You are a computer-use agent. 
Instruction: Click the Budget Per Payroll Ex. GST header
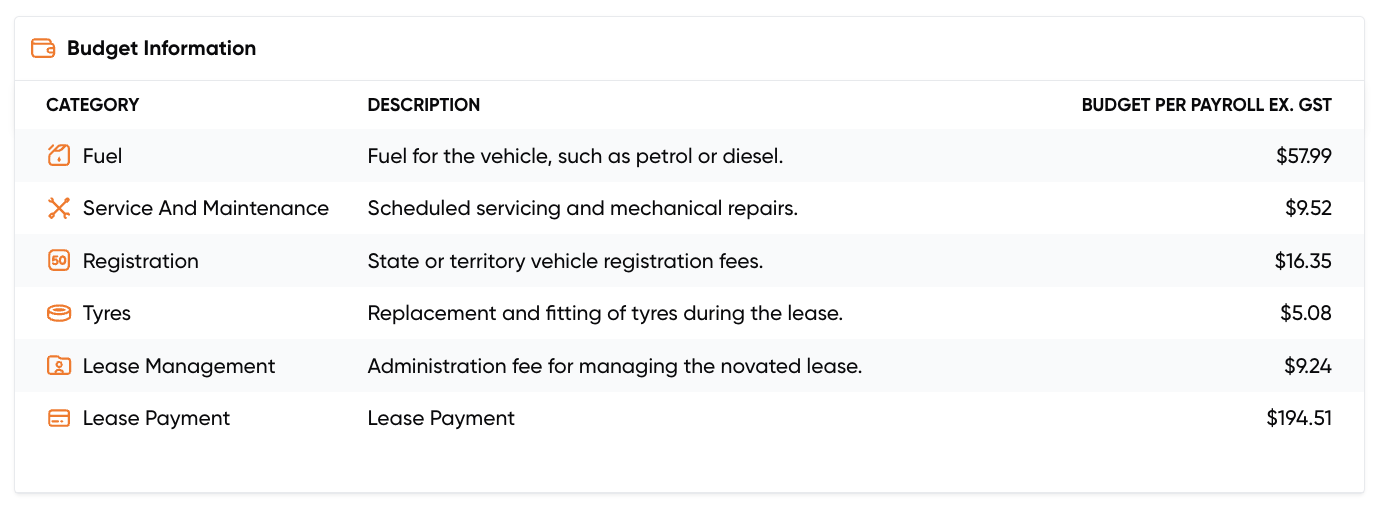pyautogui.click(x=1206, y=105)
